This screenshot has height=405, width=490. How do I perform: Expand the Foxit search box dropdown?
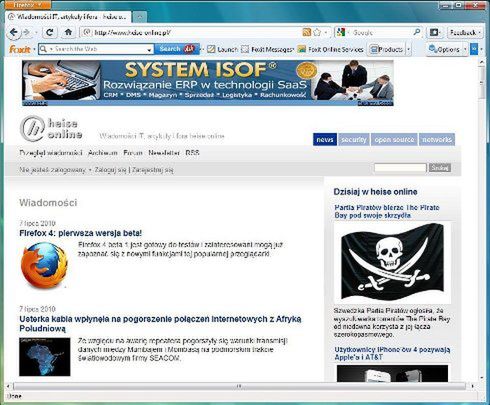click(149, 50)
